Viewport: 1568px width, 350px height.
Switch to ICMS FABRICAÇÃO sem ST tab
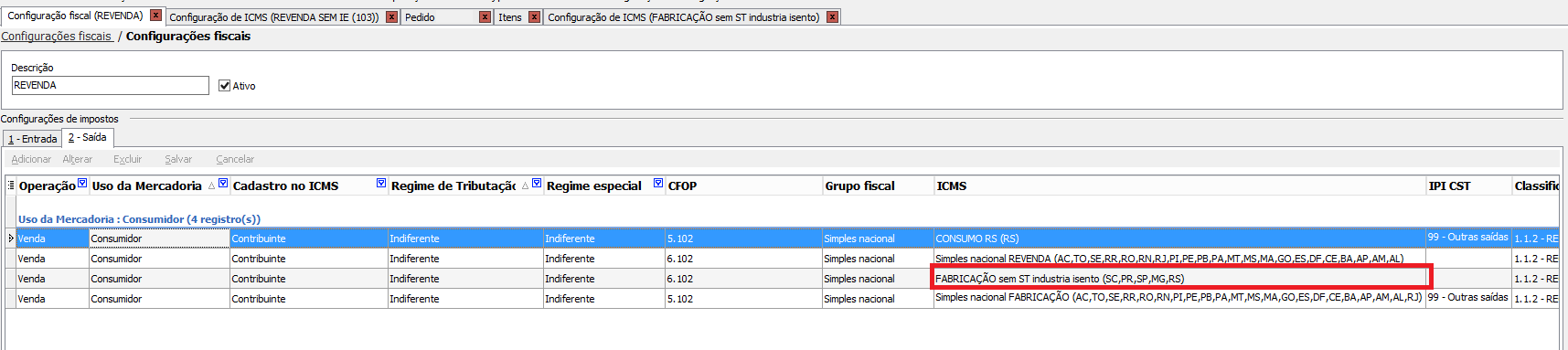click(x=684, y=17)
